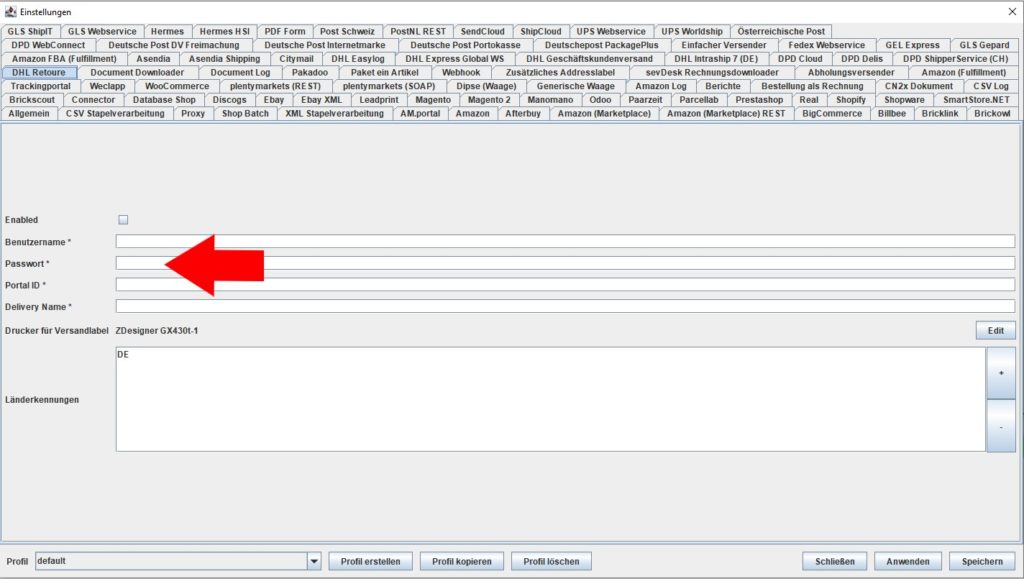Switch to the GLS ShipIT tab
The width and height of the screenshot is (1024, 579).
pyautogui.click(x=30, y=31)
